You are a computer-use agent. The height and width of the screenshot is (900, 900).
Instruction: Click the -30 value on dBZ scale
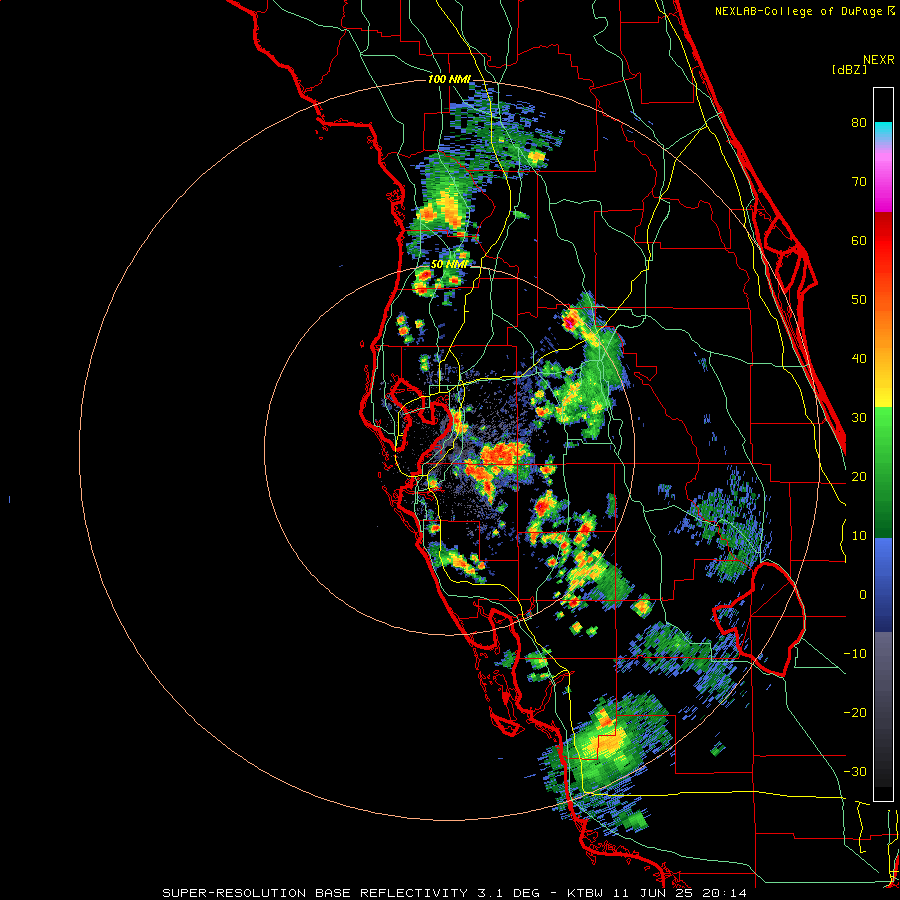[855, 772]
